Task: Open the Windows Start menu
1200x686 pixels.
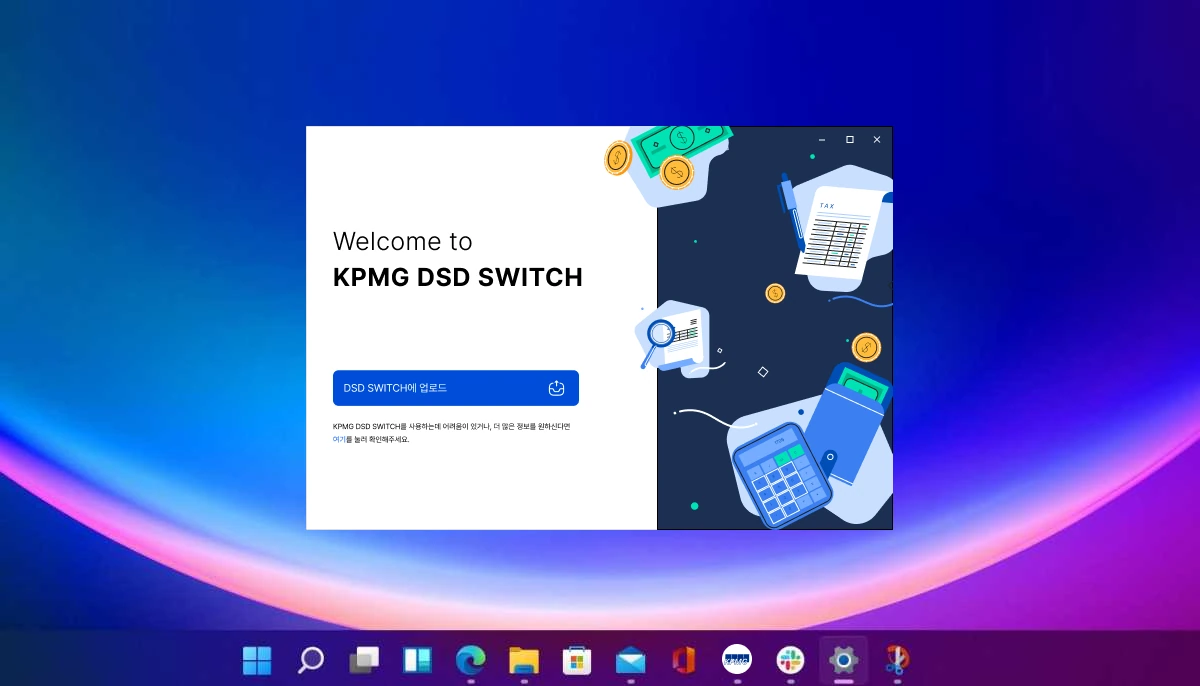Action: (x=257, y=660)
